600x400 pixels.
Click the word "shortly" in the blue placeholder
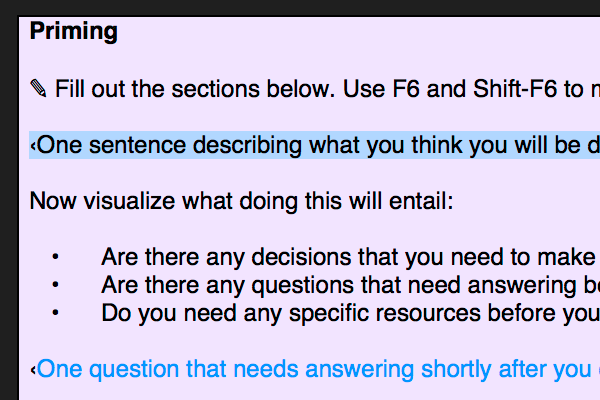click(x=456, y=370)
